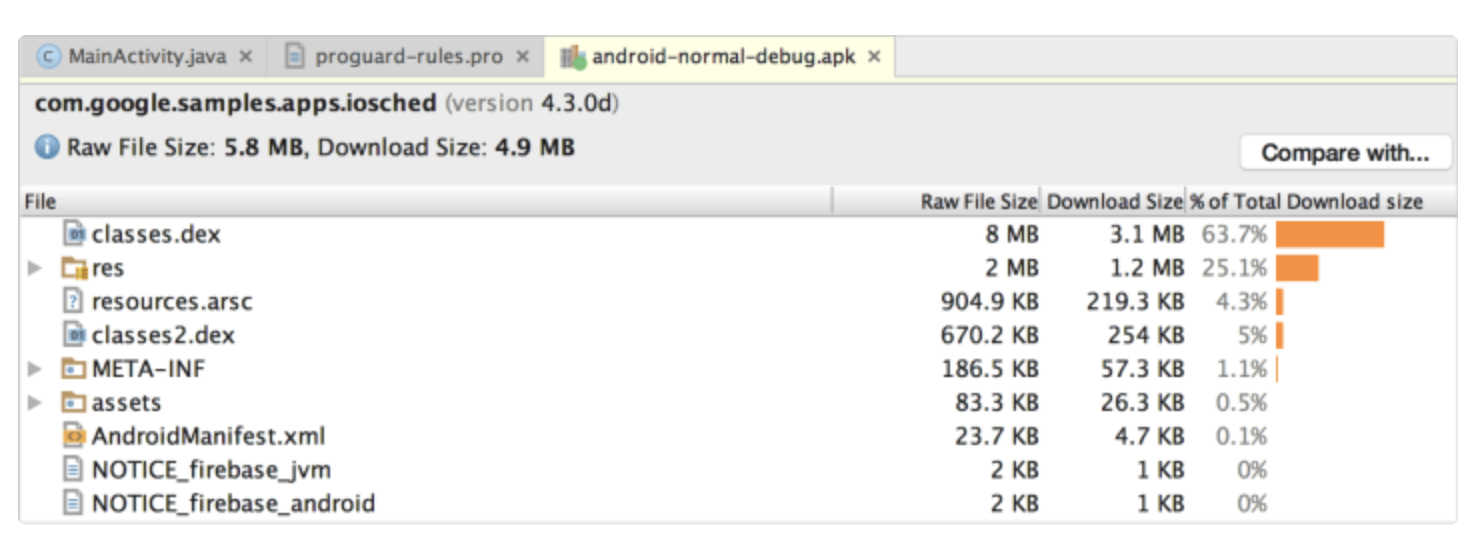
Task: Select the NOTICE_firebase_android row
Action: point(233,503)
